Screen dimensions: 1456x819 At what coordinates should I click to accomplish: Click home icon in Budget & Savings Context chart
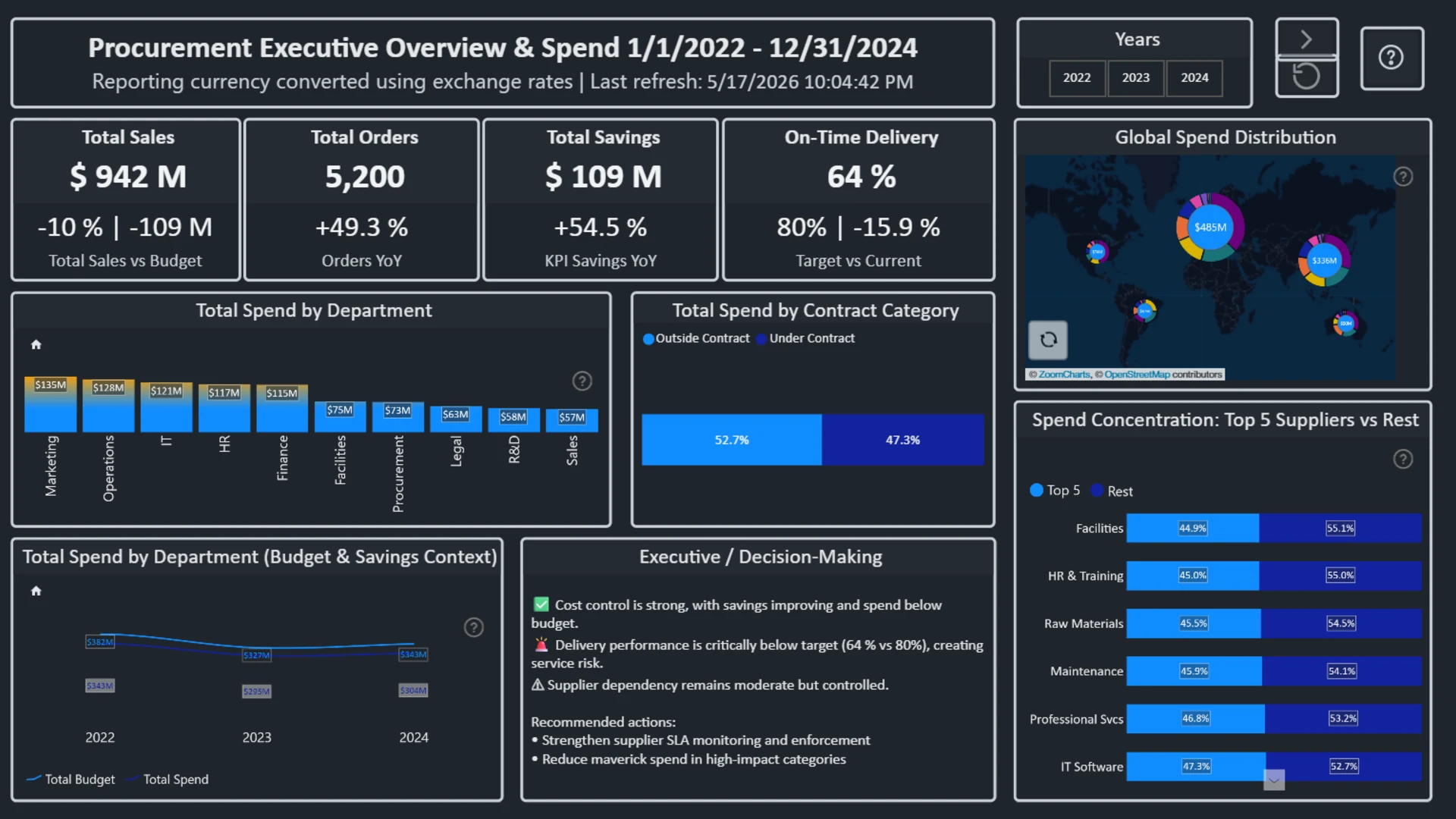[x=36, y=591]
